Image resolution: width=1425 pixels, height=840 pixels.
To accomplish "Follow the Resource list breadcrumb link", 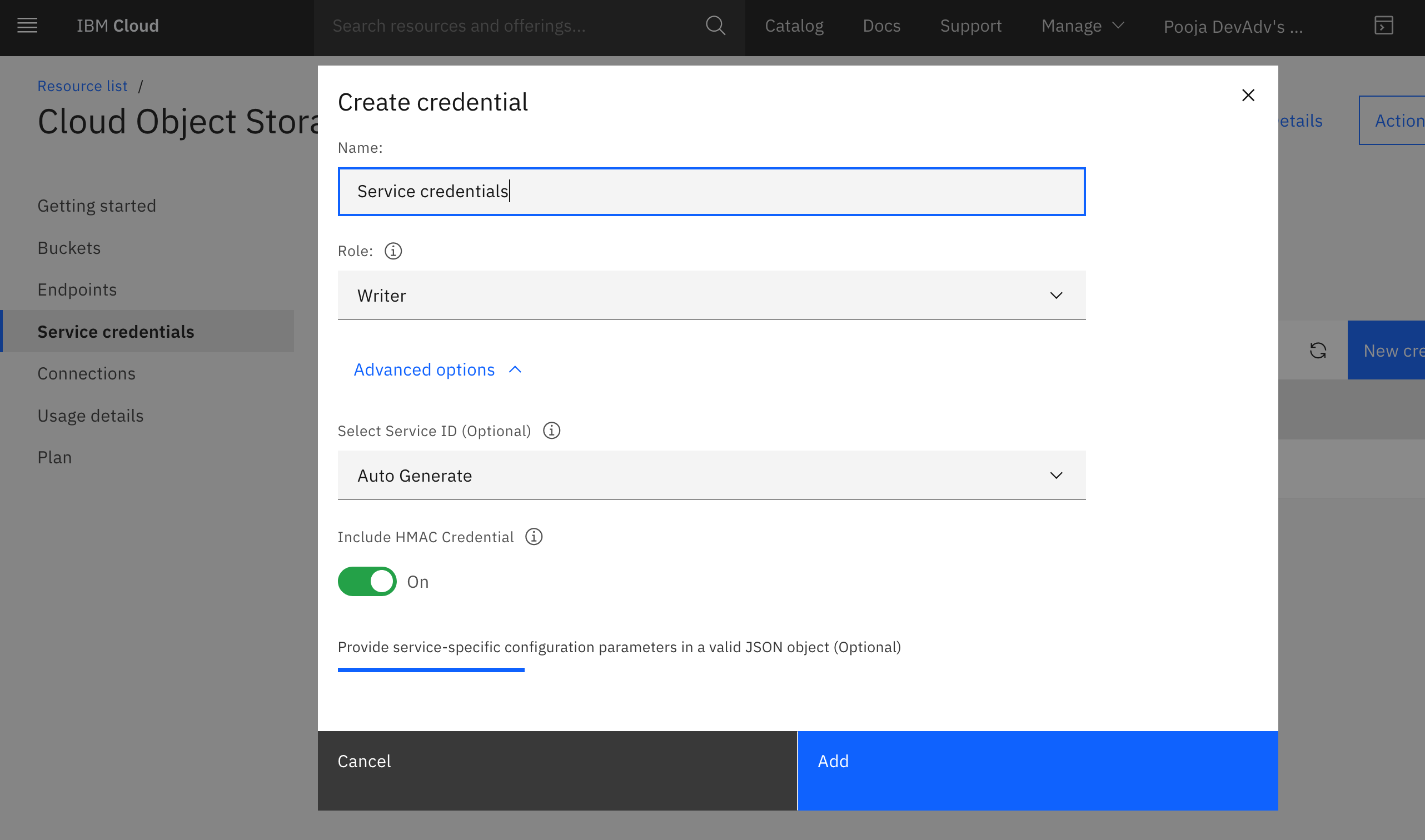I will [82, 86].
